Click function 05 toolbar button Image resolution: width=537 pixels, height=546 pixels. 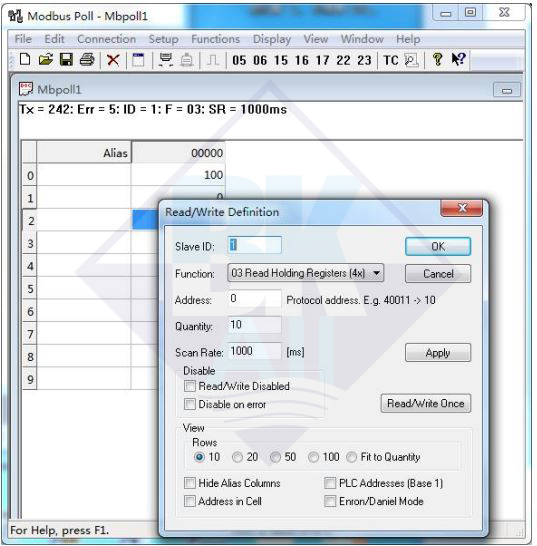pos(239,60)
